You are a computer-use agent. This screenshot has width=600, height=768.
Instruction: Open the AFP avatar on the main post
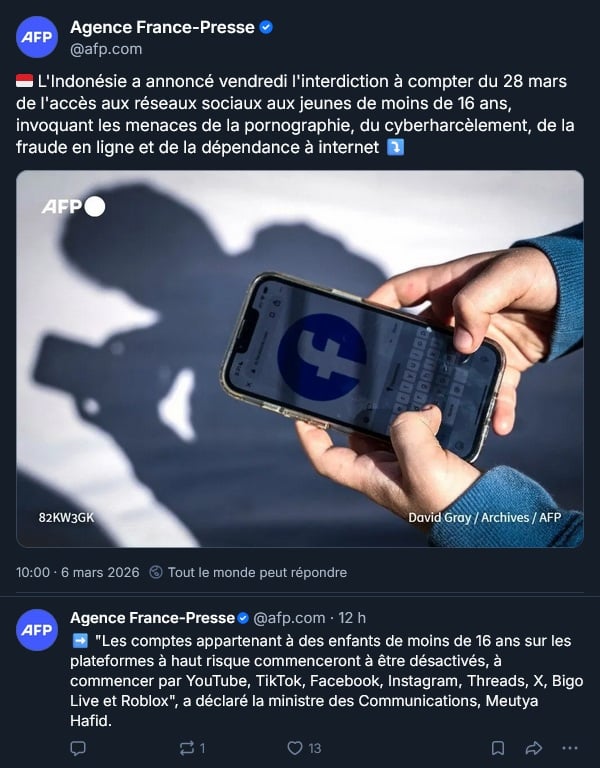[x=37, y=37]
